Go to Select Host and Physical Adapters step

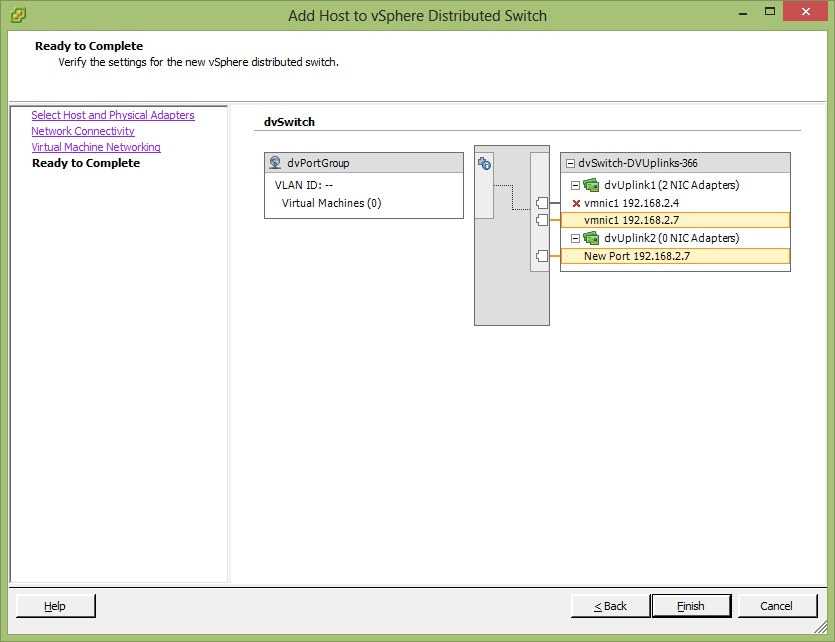click(113, 115)
